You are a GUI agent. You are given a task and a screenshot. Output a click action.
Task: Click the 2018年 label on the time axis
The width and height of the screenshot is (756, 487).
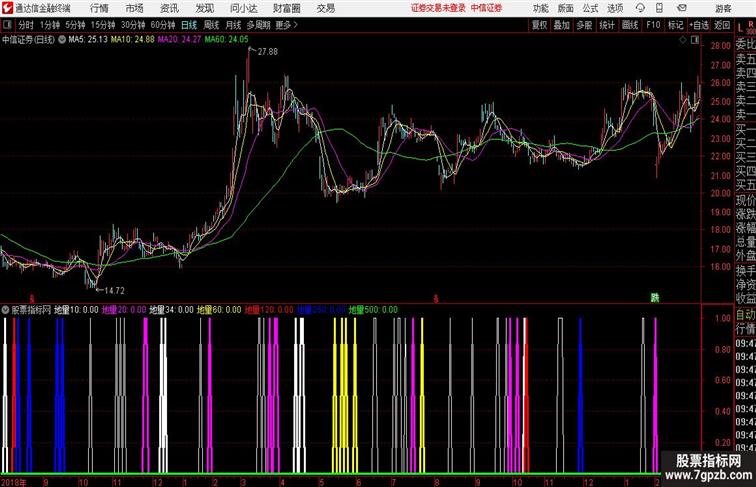(14, 482)
